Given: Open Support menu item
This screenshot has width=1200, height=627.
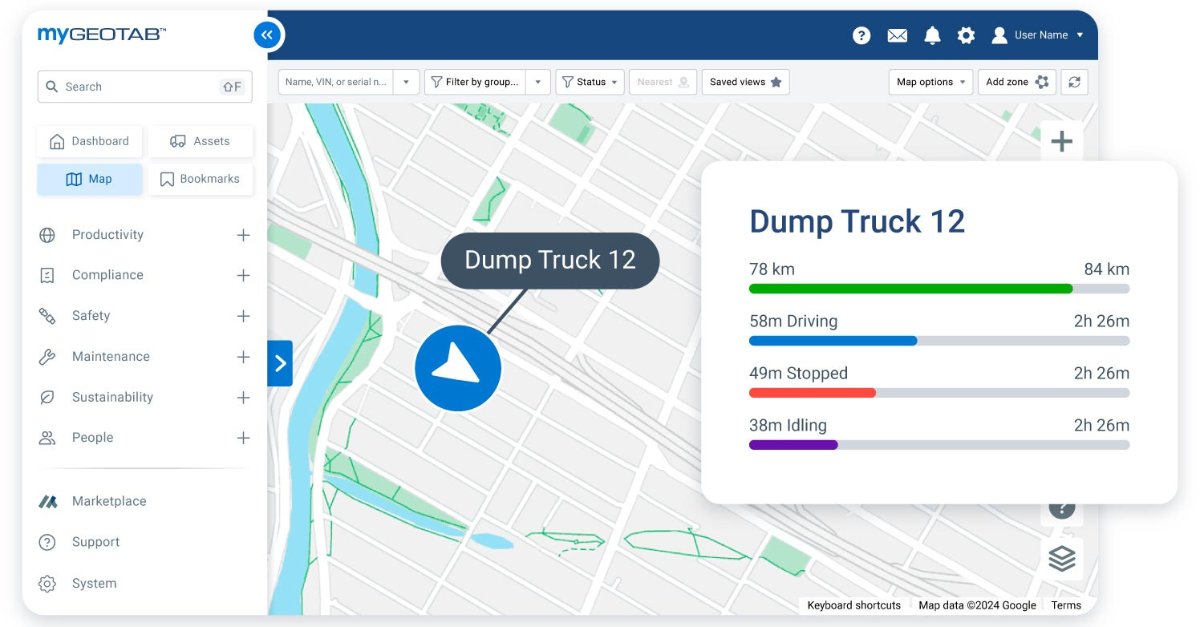Looking at the screenshot, I should pos(96,542).
